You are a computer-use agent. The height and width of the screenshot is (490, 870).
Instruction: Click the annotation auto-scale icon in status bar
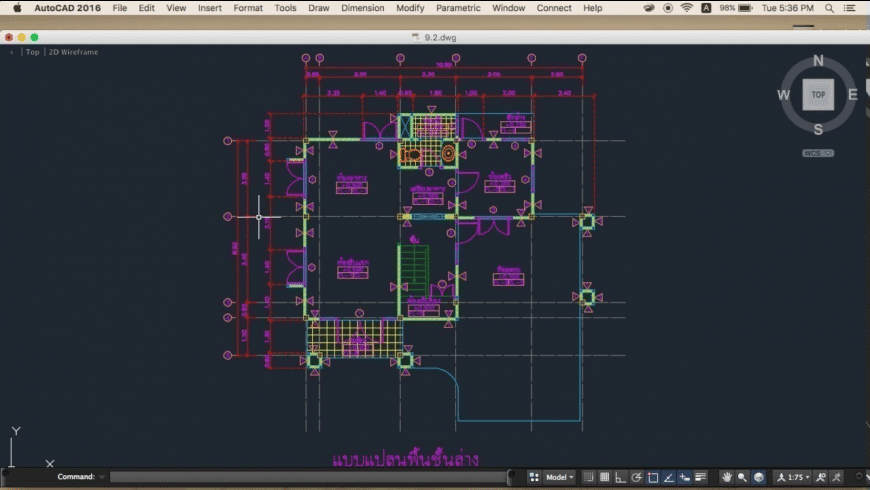836,478
